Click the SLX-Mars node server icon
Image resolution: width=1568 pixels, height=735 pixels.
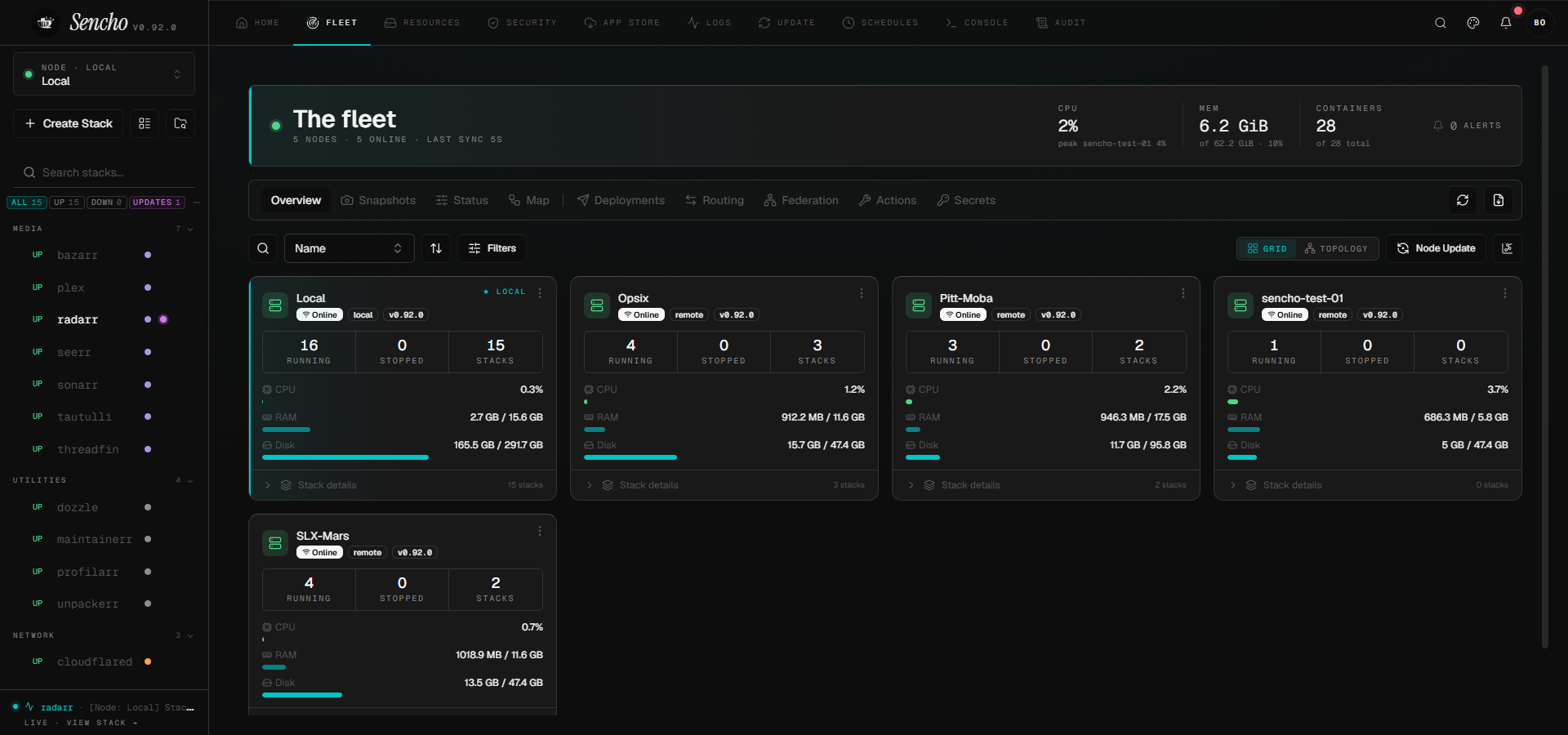pos(275,543)
